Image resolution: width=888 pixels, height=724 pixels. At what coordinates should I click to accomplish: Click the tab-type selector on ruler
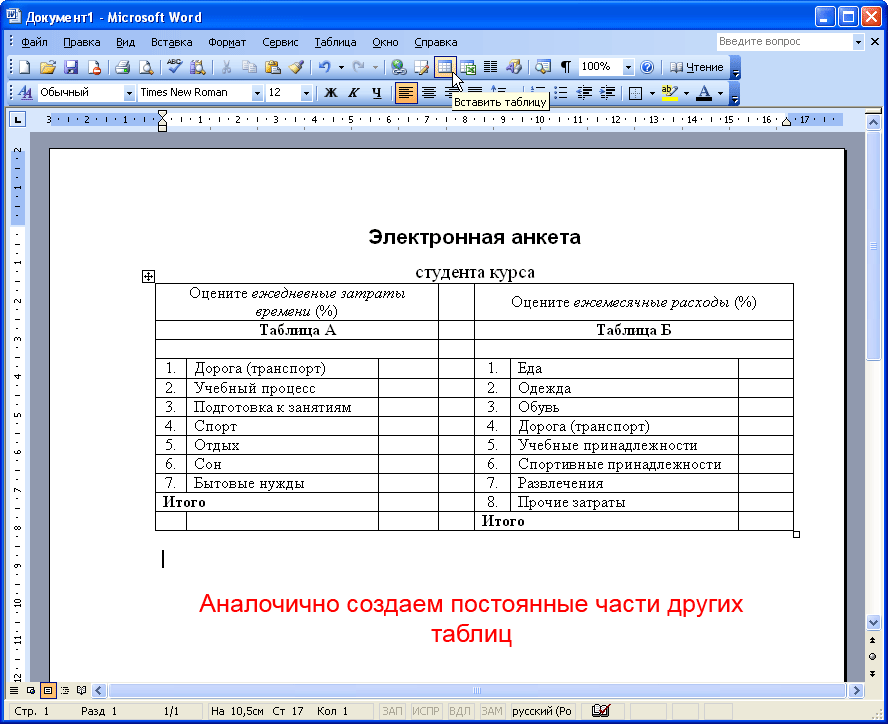point(18,120)
